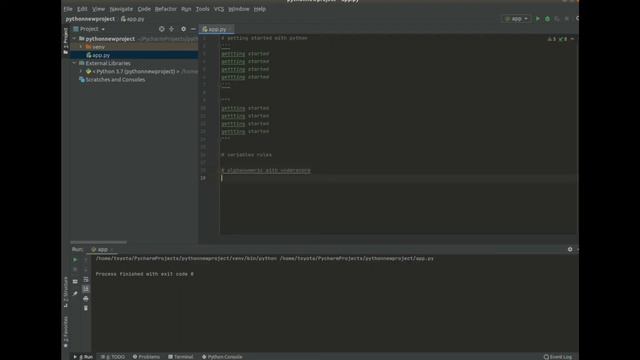Screen dimensions: 640x360
Task: Click the pin tab icon in Run panel
Action: click(x=75, y=293)
